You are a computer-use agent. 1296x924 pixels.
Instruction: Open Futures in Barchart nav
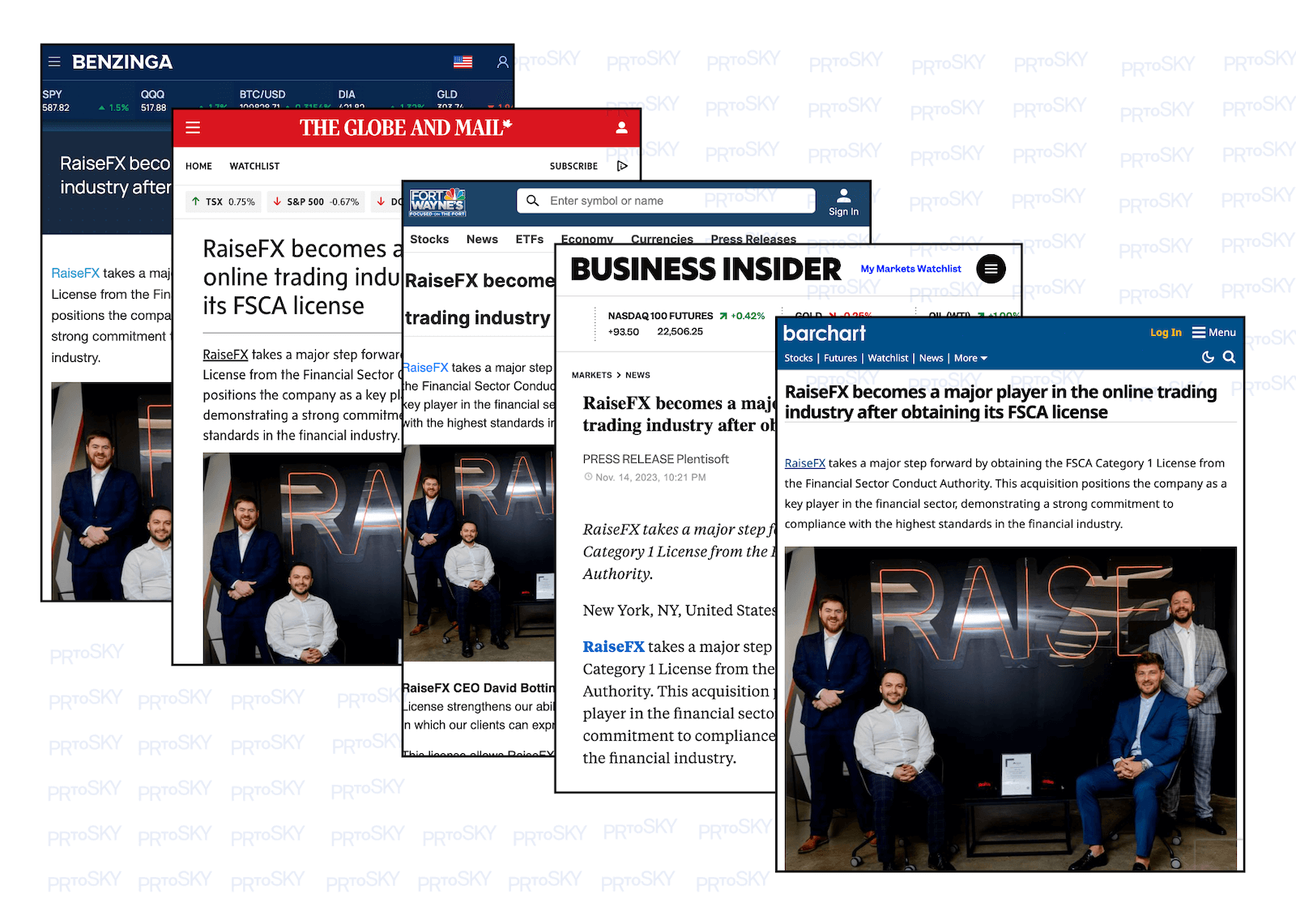(840, 358)
